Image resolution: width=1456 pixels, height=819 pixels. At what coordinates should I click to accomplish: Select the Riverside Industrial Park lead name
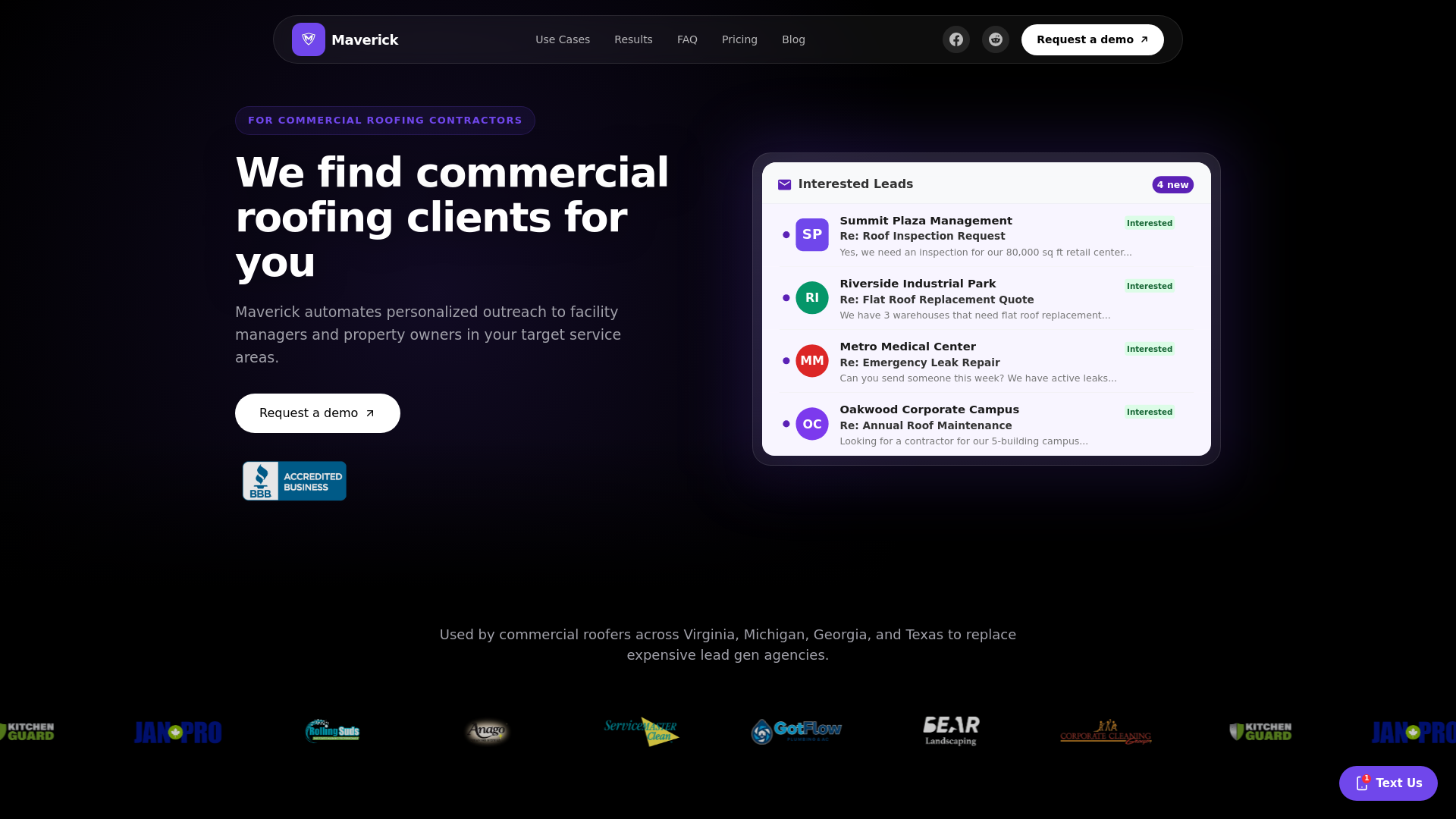[x=918, y=284]
